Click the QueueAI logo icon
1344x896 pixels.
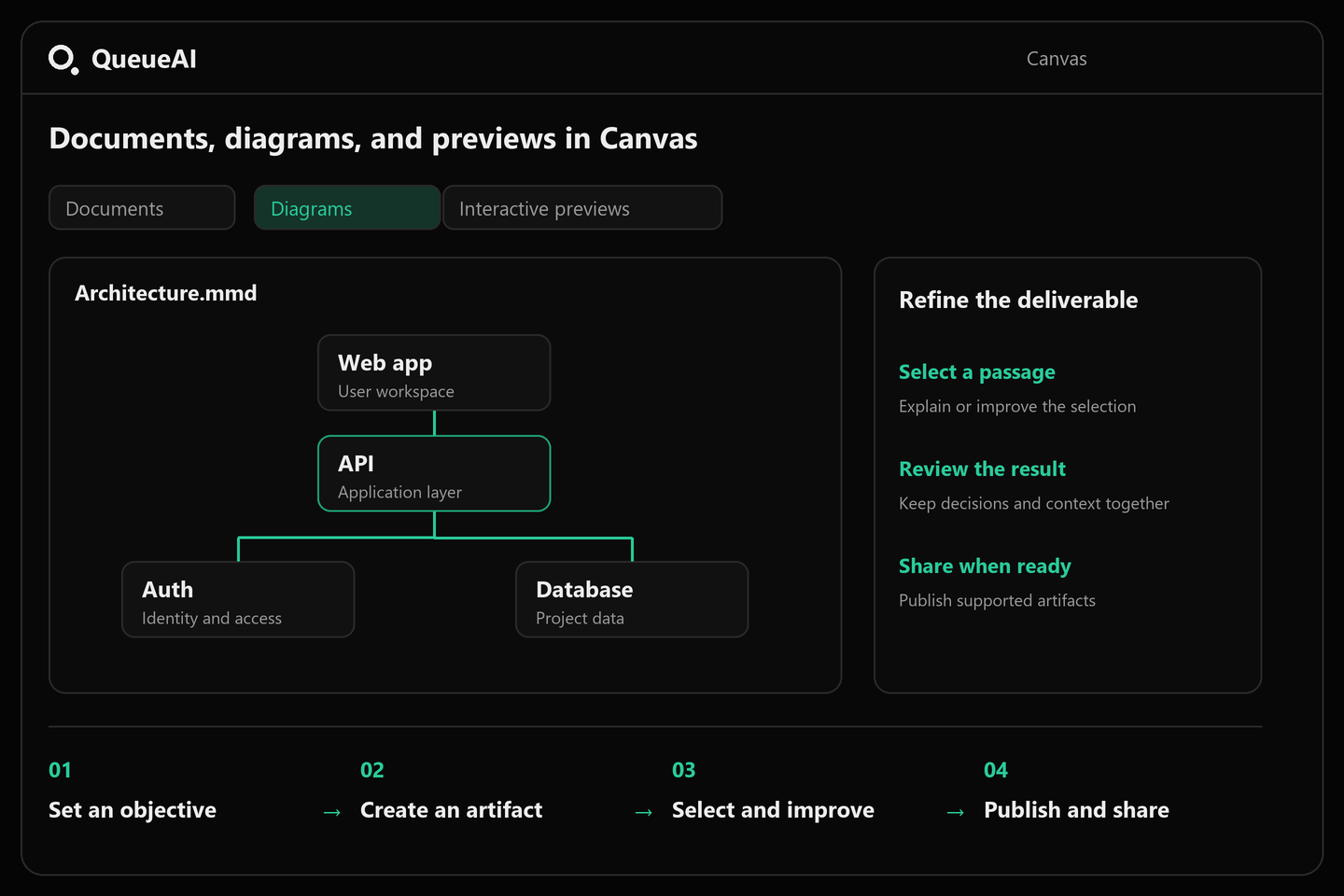point(63,60)
